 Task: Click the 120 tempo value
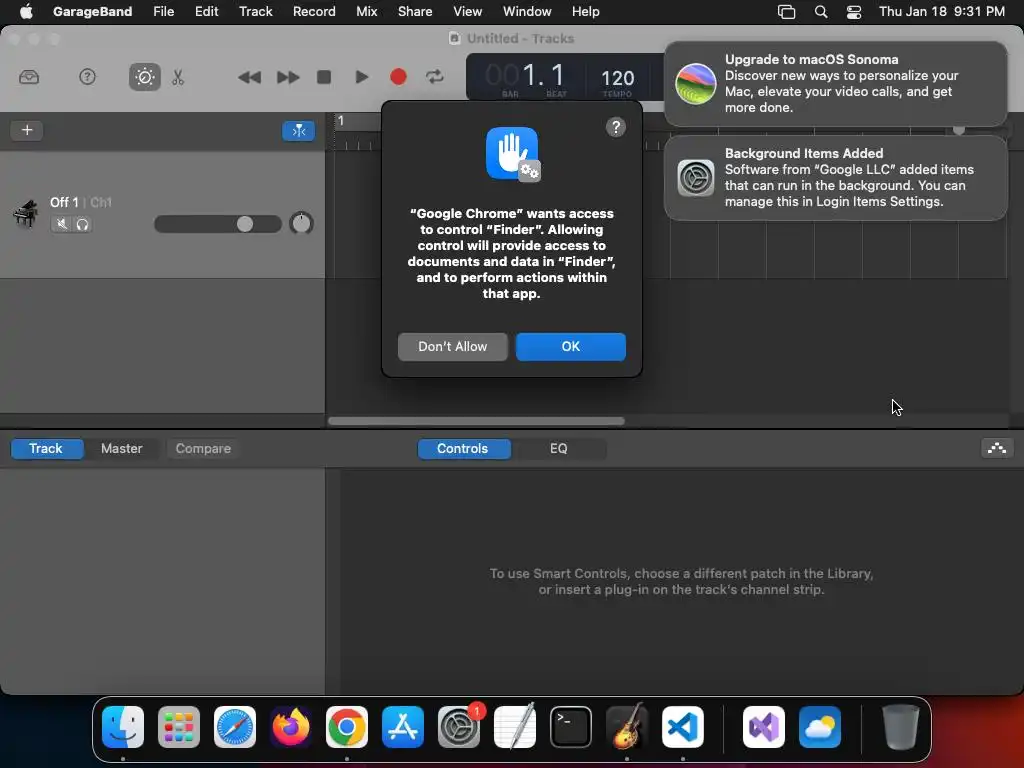pos(617,78)
